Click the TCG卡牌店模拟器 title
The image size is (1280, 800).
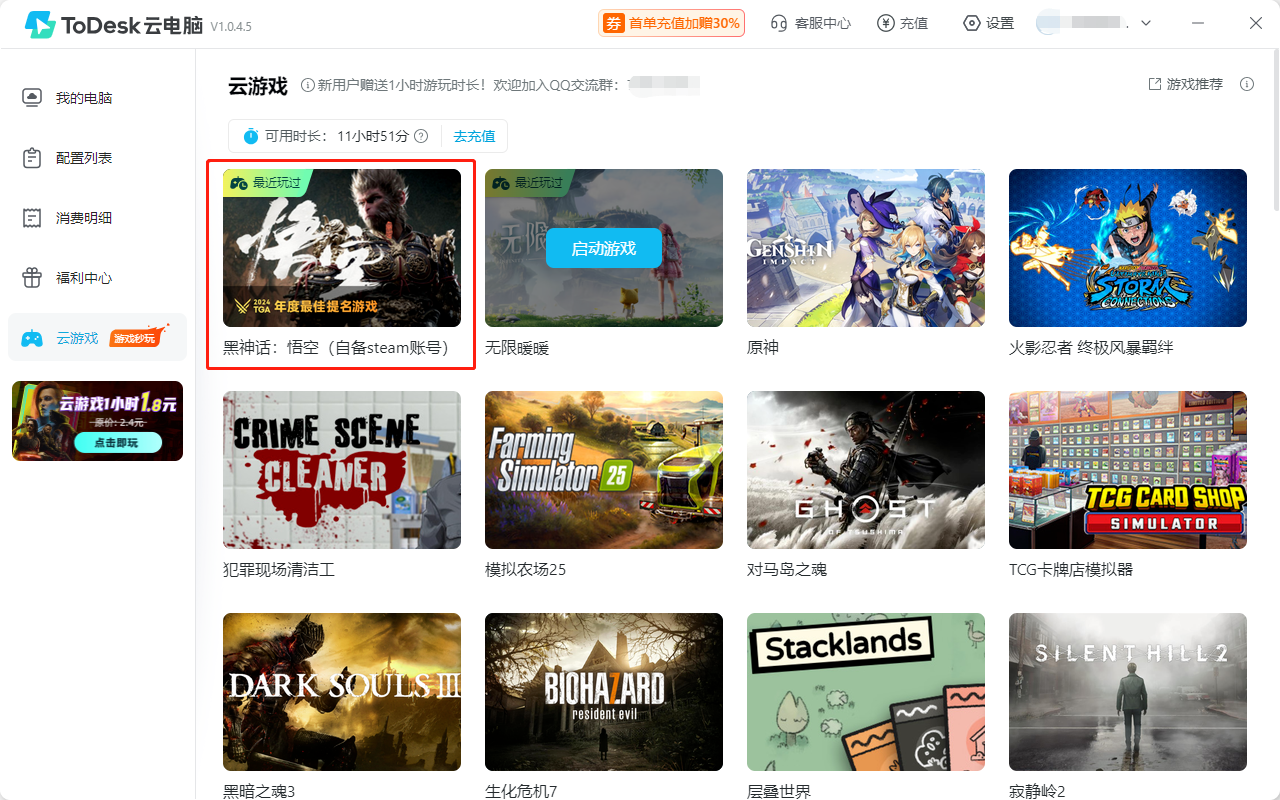[x=1071, y=570]
